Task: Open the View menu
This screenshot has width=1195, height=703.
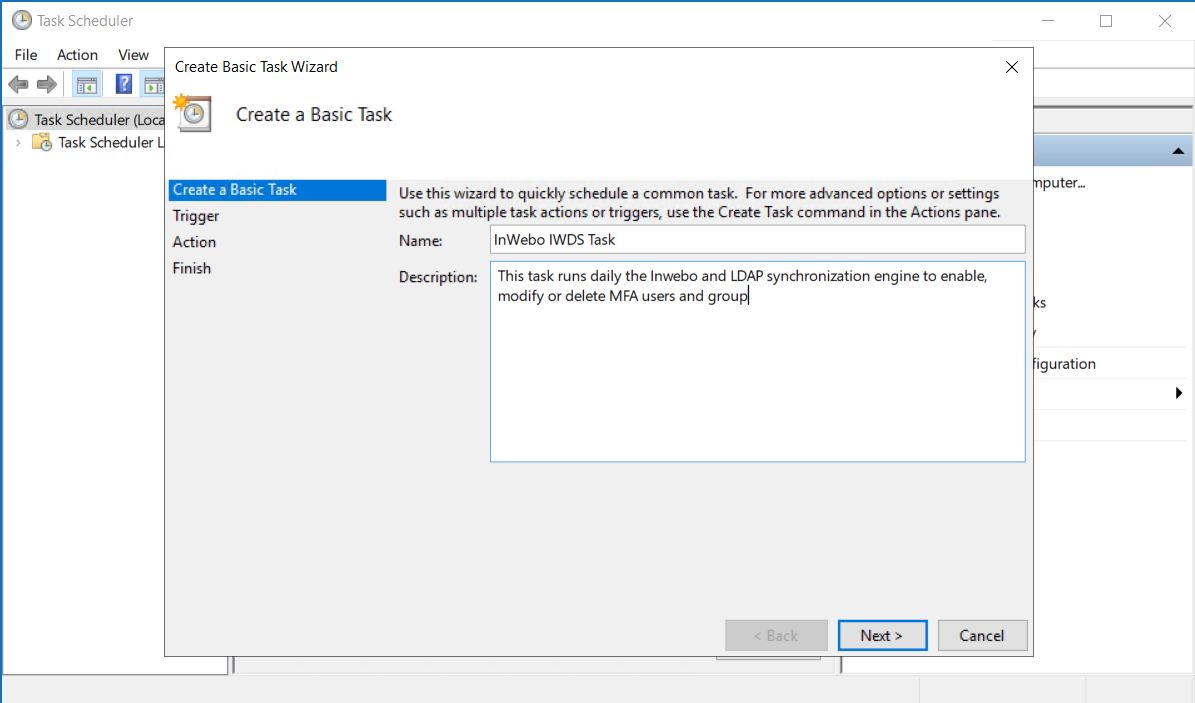Action: tap(133, 55)
